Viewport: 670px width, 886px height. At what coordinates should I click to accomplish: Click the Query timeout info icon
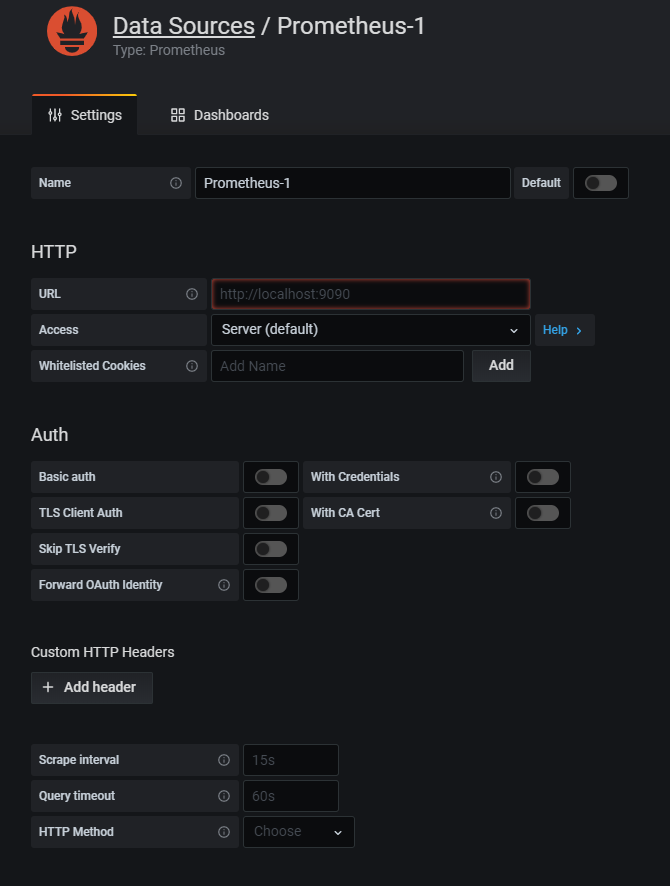coord(224,796)
